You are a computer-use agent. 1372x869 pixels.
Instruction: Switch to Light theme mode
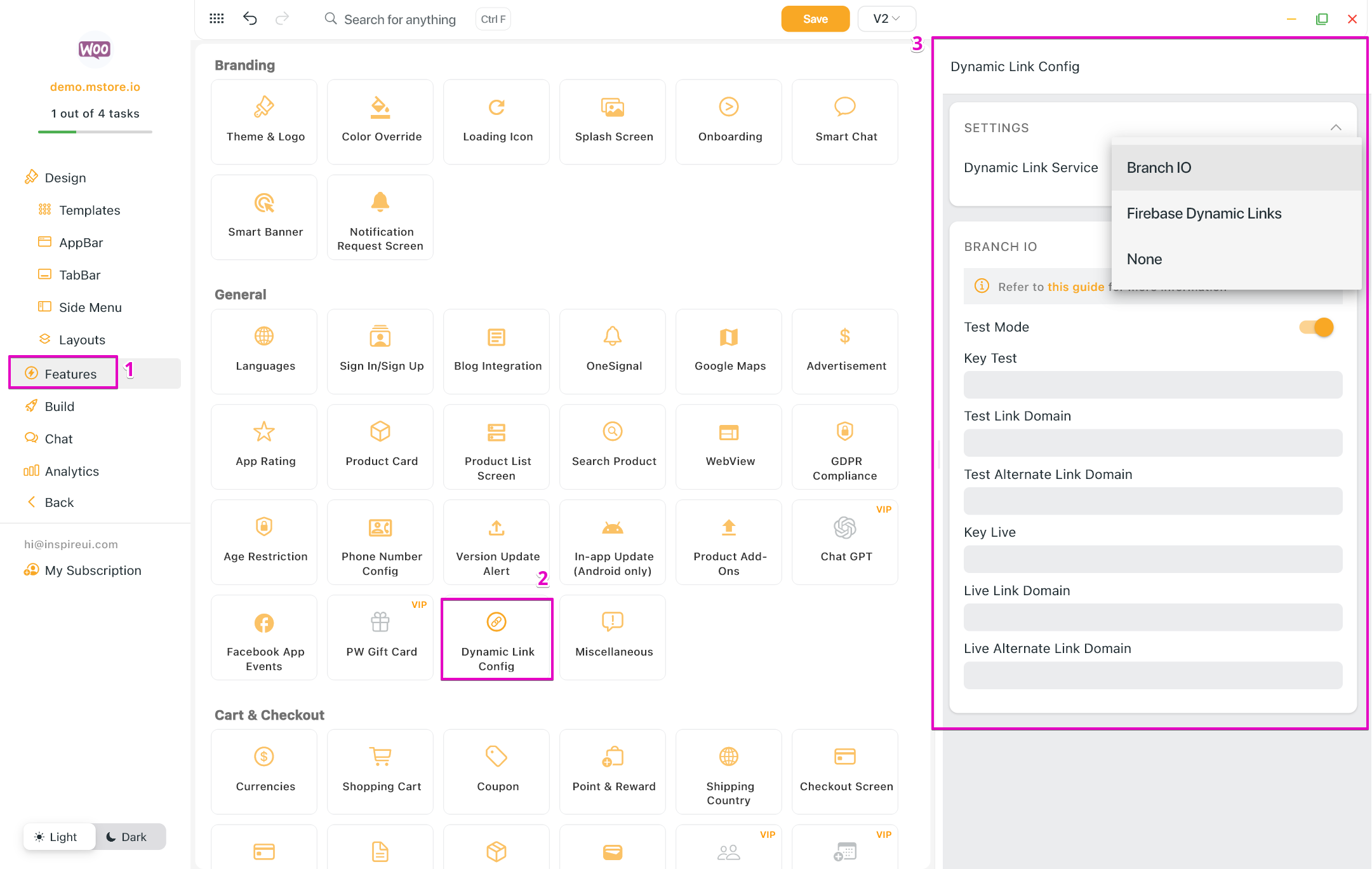tap(57, 837)
